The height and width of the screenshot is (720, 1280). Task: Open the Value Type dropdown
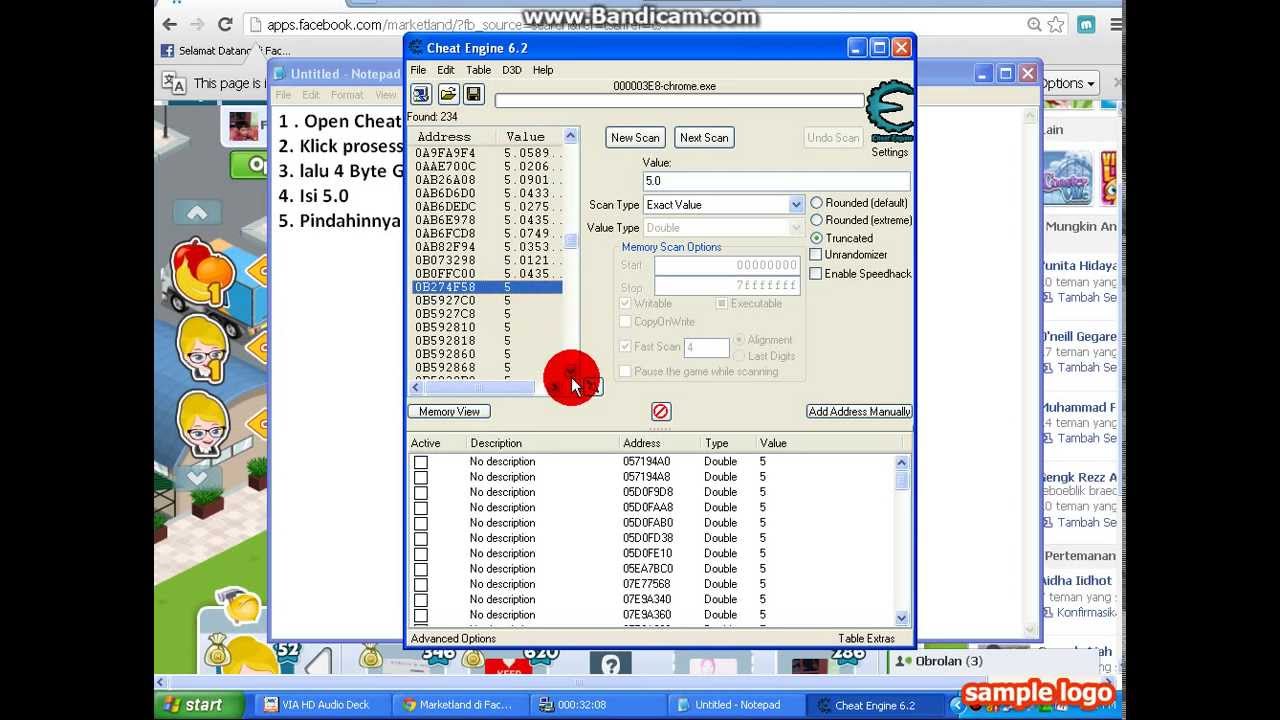coord(796,228)
